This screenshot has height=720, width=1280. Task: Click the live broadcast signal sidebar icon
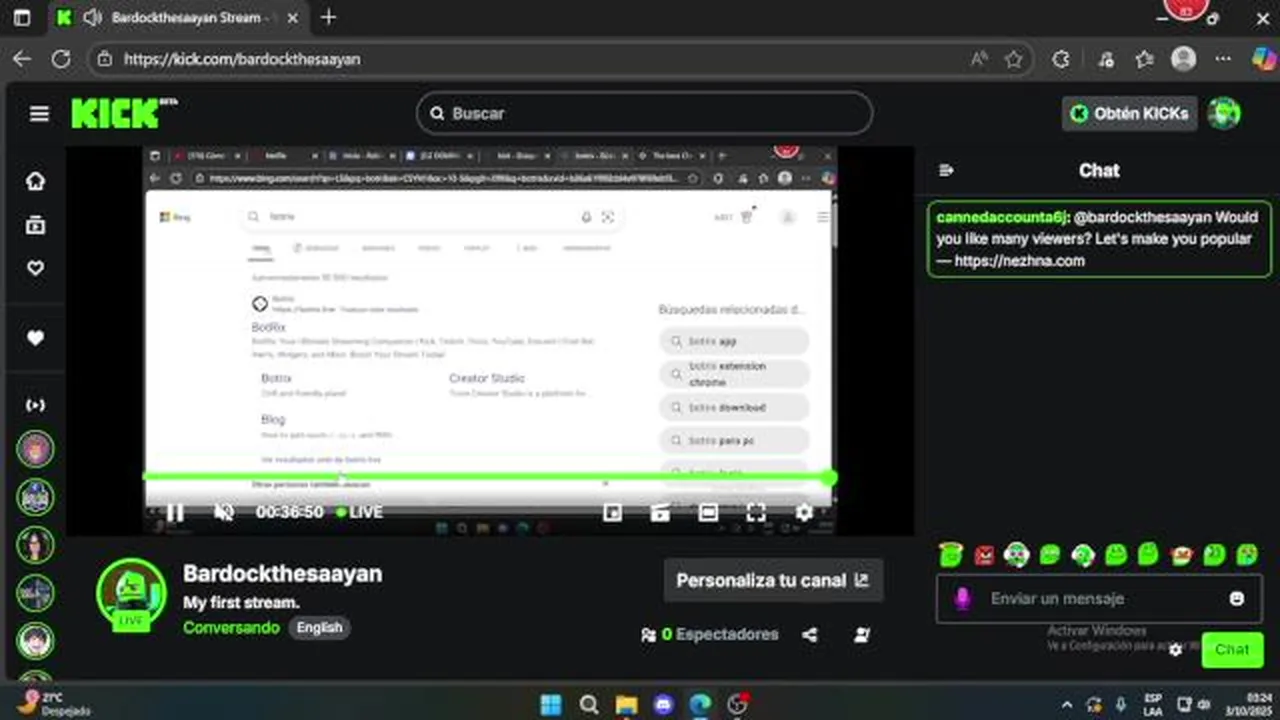click(36, 405)
